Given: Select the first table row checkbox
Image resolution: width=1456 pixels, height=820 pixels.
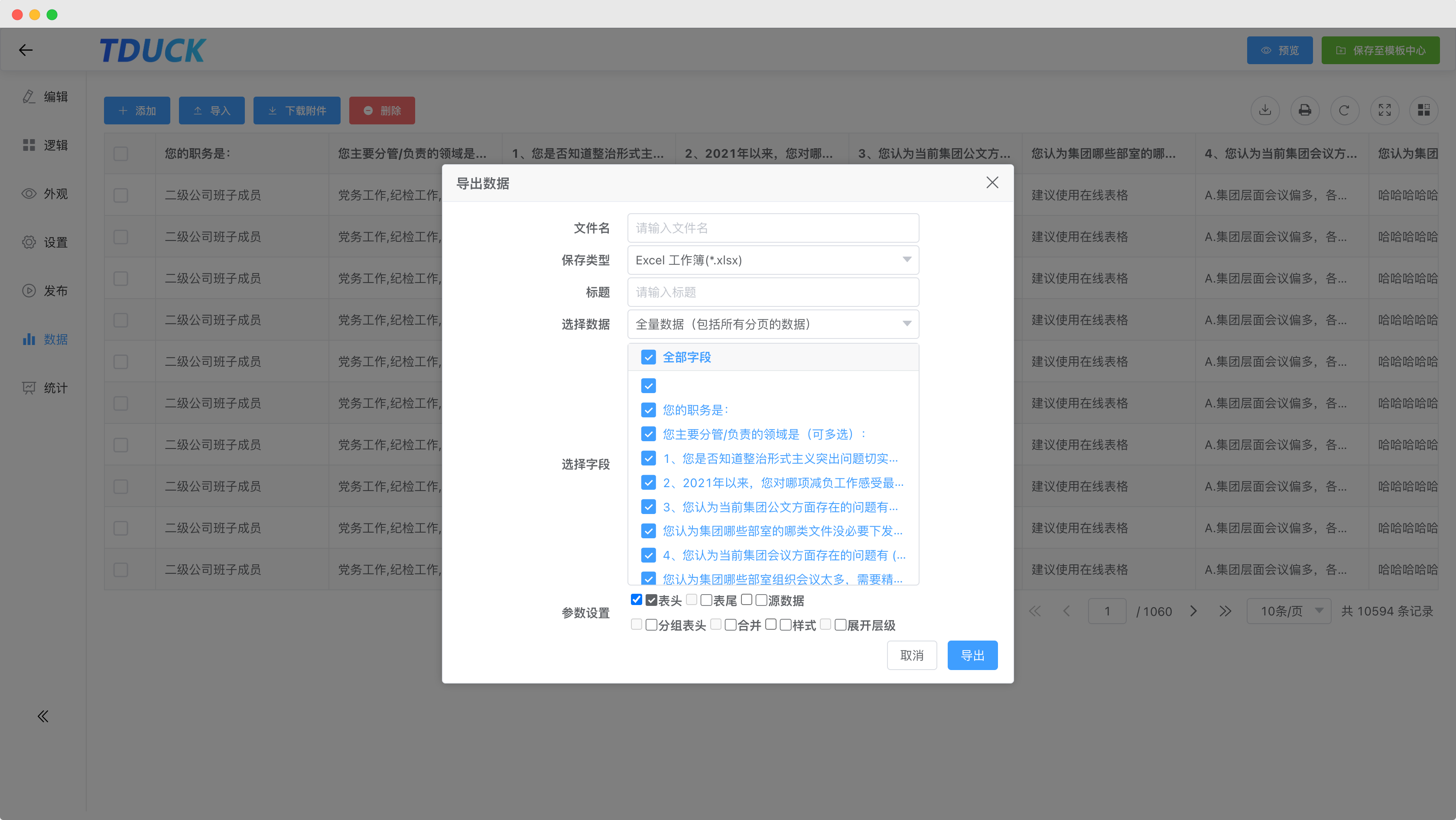Looking at the screenshot, I should pyautogui.click(x=120, y=195).
